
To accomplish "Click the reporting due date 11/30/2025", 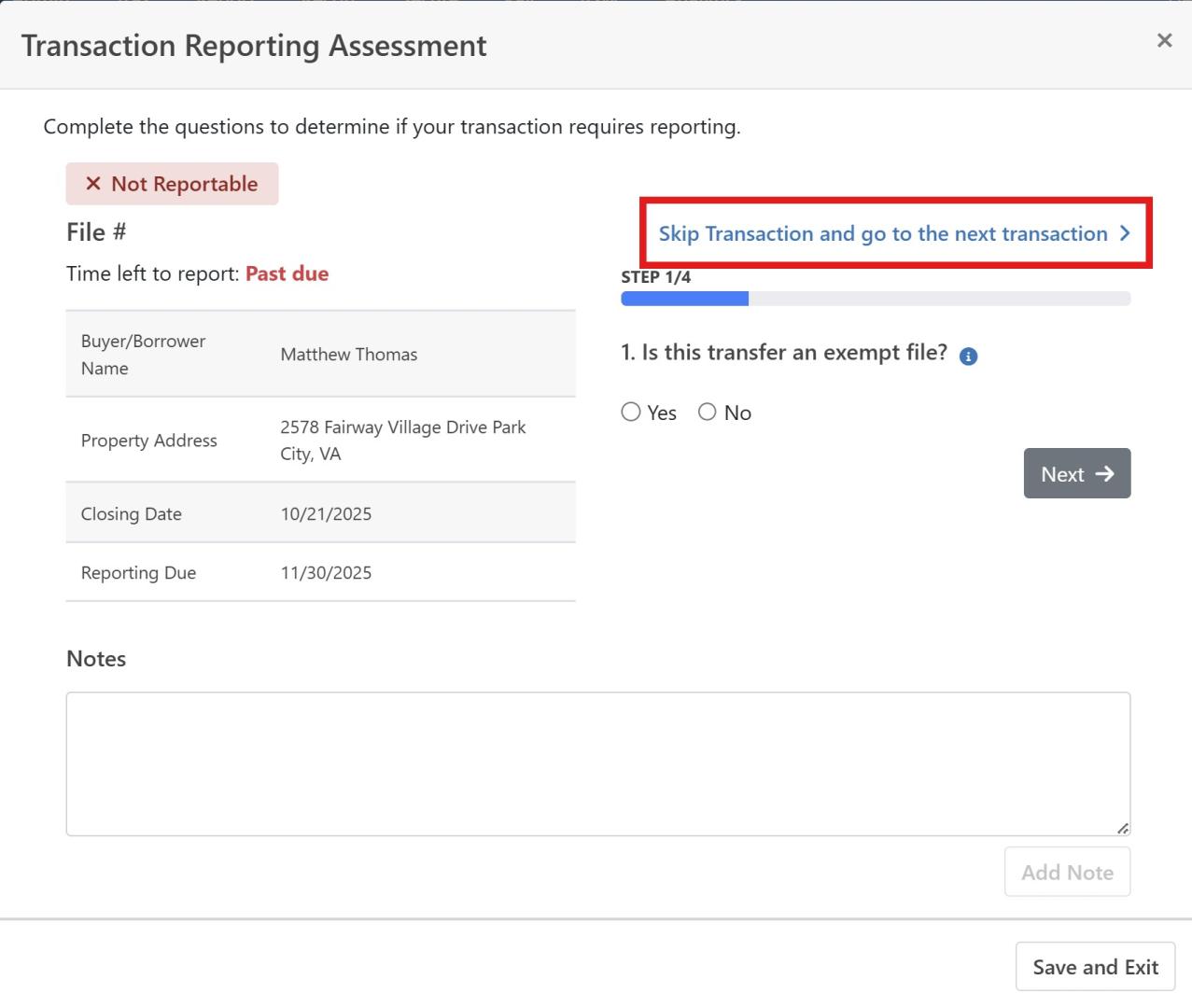I will click(326, 573).
